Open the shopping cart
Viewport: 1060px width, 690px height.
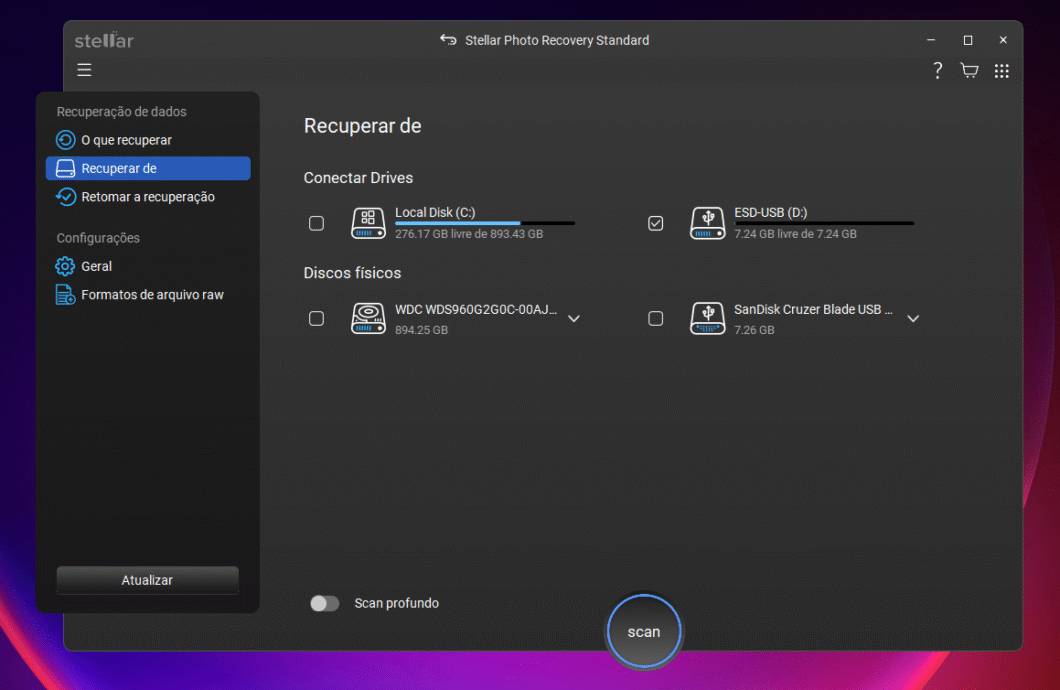[x=969, y=70]
